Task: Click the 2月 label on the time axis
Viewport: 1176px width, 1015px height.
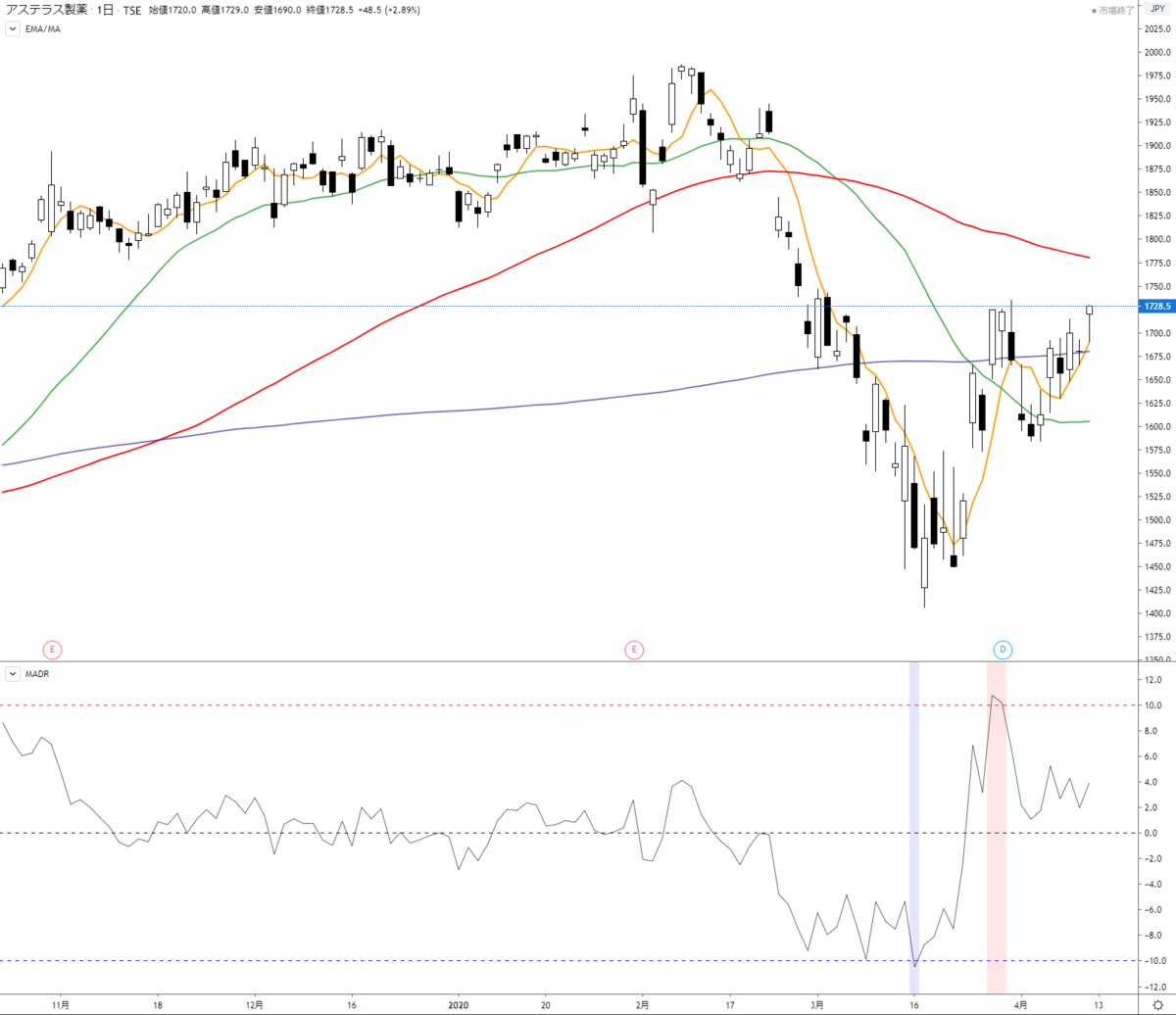Action: pos(643,1004)
